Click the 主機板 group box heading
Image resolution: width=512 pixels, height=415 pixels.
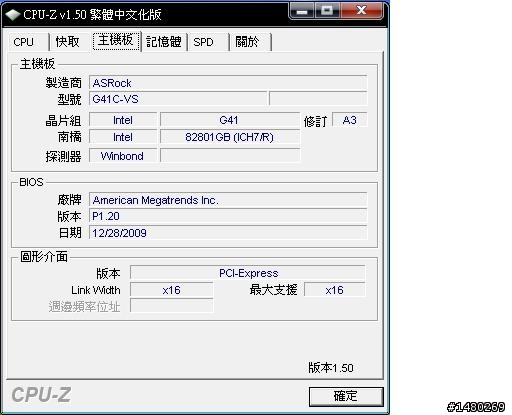point(37,64)
